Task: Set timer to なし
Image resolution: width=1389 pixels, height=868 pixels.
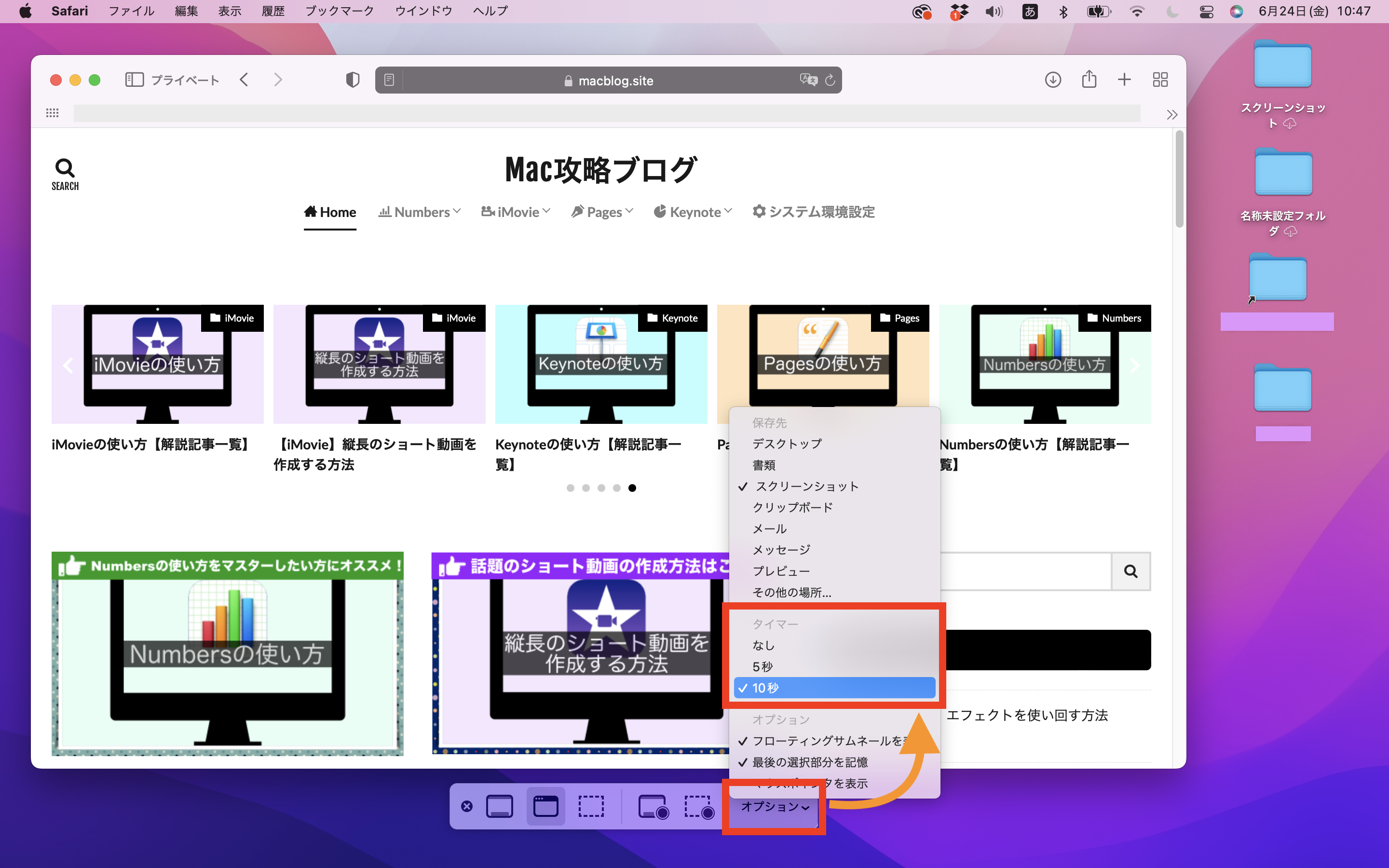Action: click(834, 645)
